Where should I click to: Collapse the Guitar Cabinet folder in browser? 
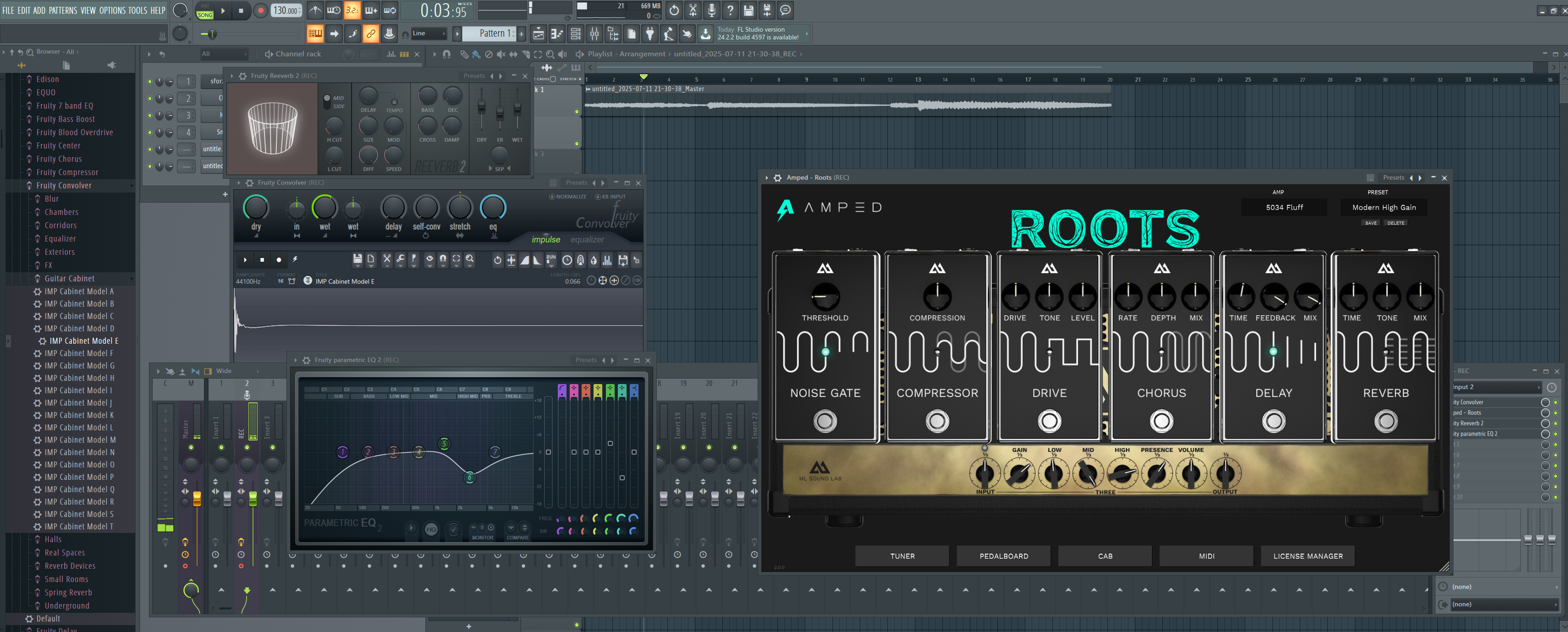[x=69, y=278]
